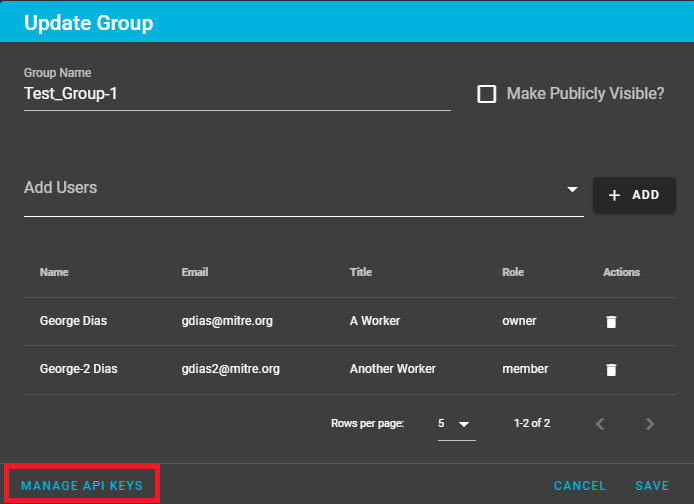The height and width of the screenshot is (504, 694).
Task: Sort table by Name column header
Action: pyautogui.click(x=54, y=272)
